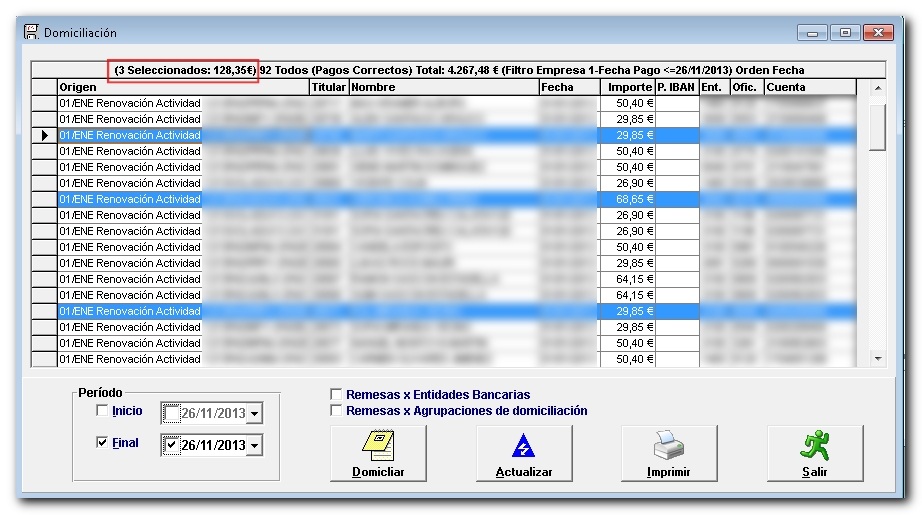
Task: Click the Nombre column header
Action: (444, 87)
